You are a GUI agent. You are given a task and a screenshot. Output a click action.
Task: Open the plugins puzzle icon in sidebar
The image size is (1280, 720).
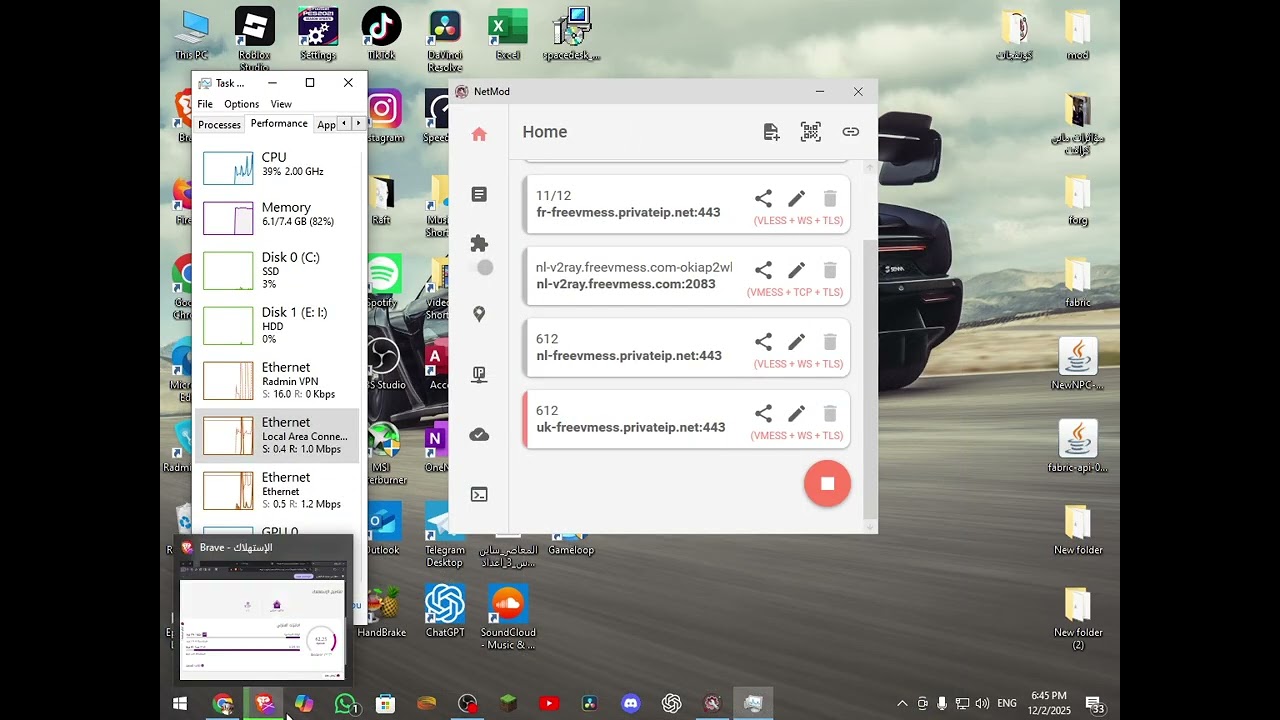(479, 244)
